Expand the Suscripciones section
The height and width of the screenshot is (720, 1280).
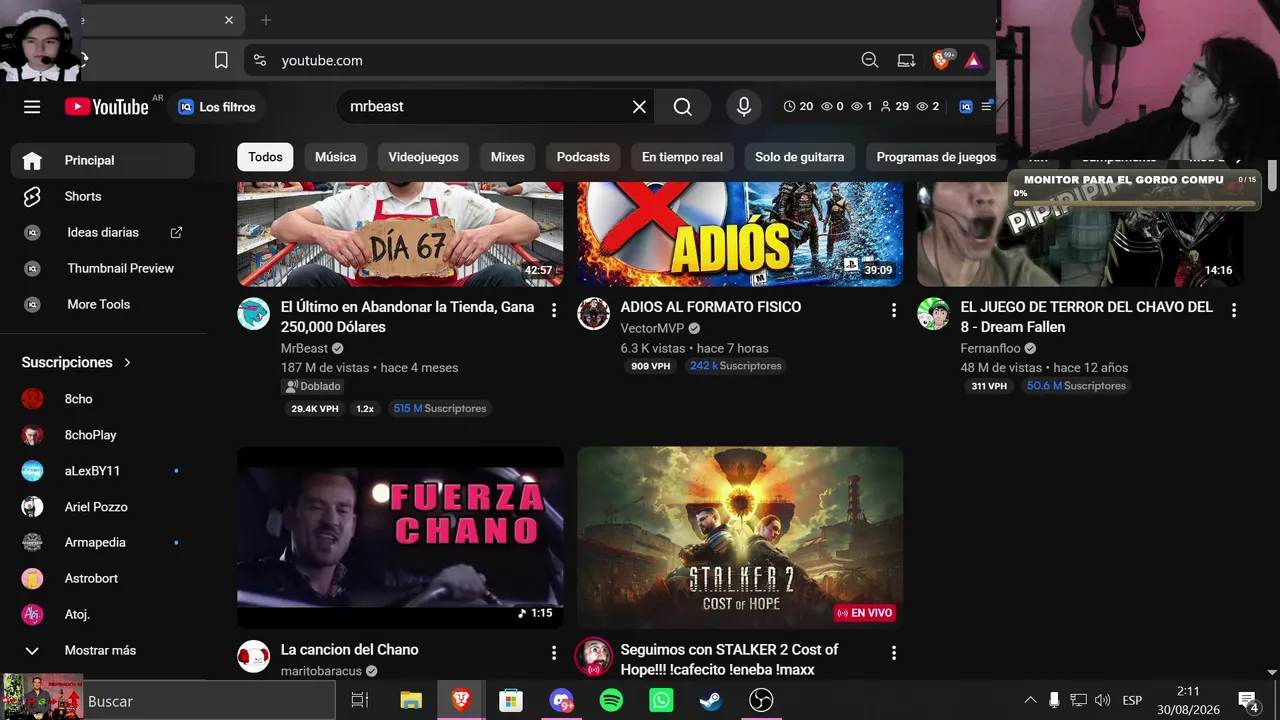point(77,362)
